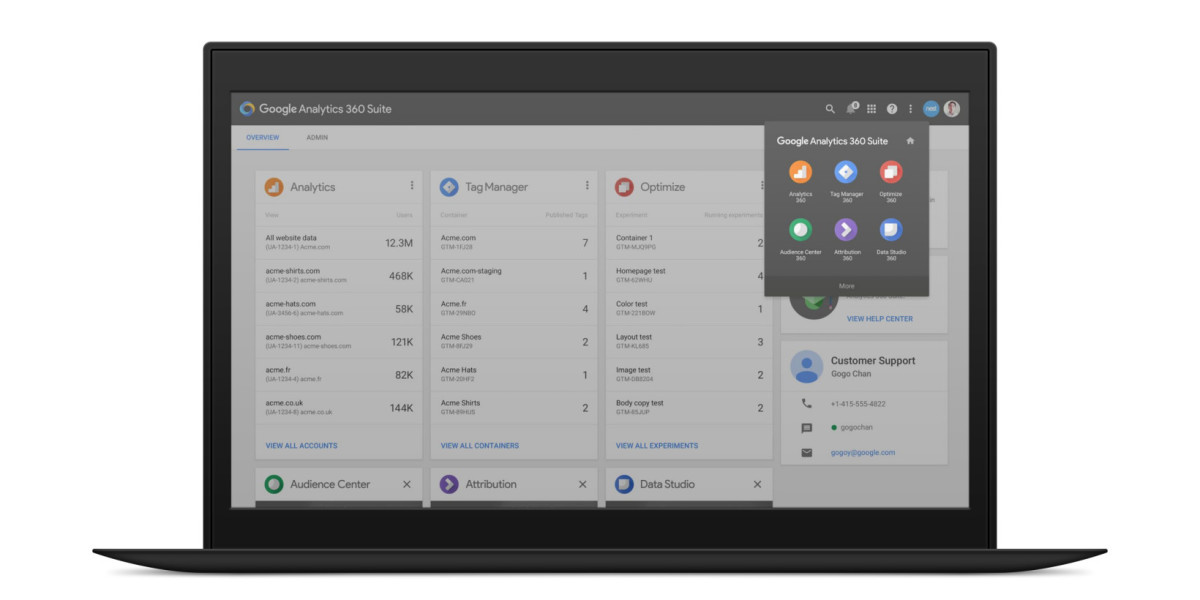Click the View All Accounts link
The image size is (1200, 600).
click(301, 446)
